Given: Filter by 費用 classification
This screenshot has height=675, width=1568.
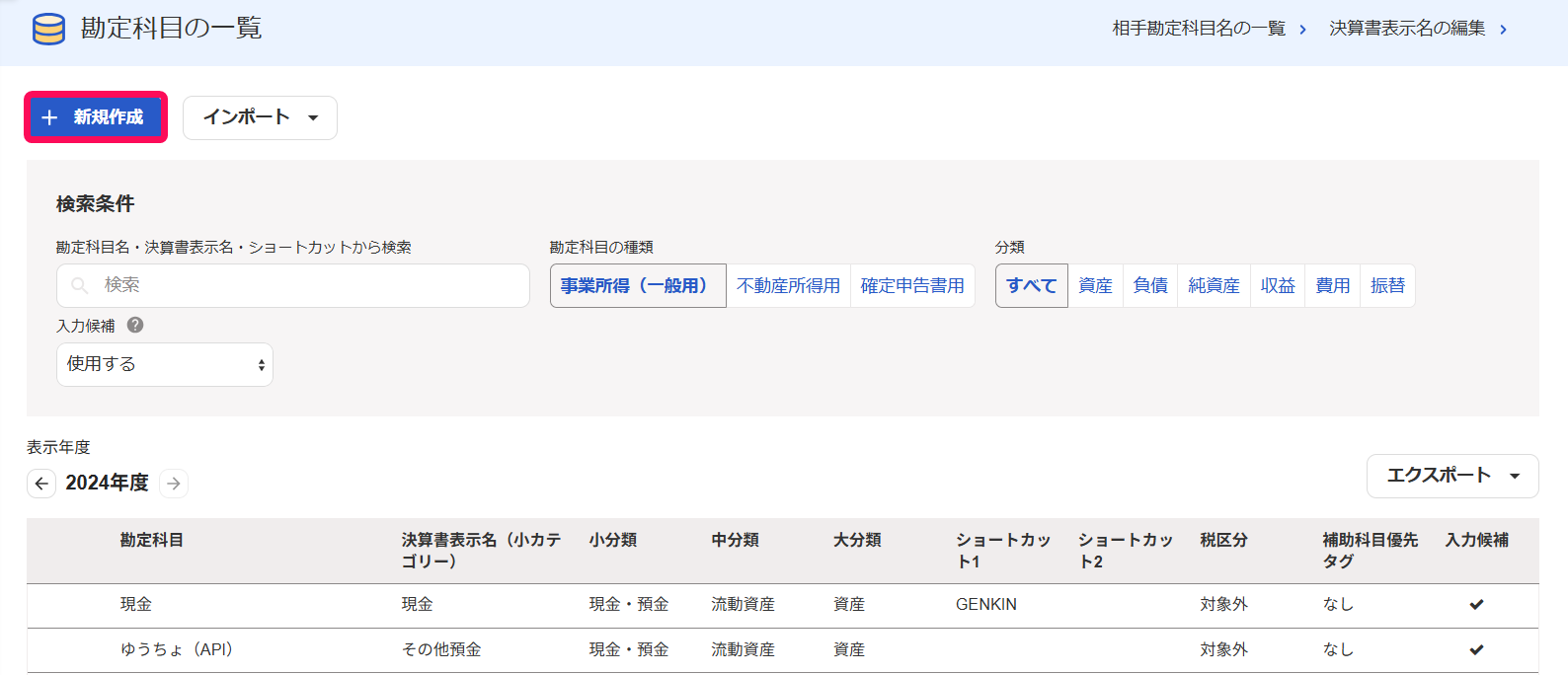Looking at the screenshot, I should coord(1333,285).
